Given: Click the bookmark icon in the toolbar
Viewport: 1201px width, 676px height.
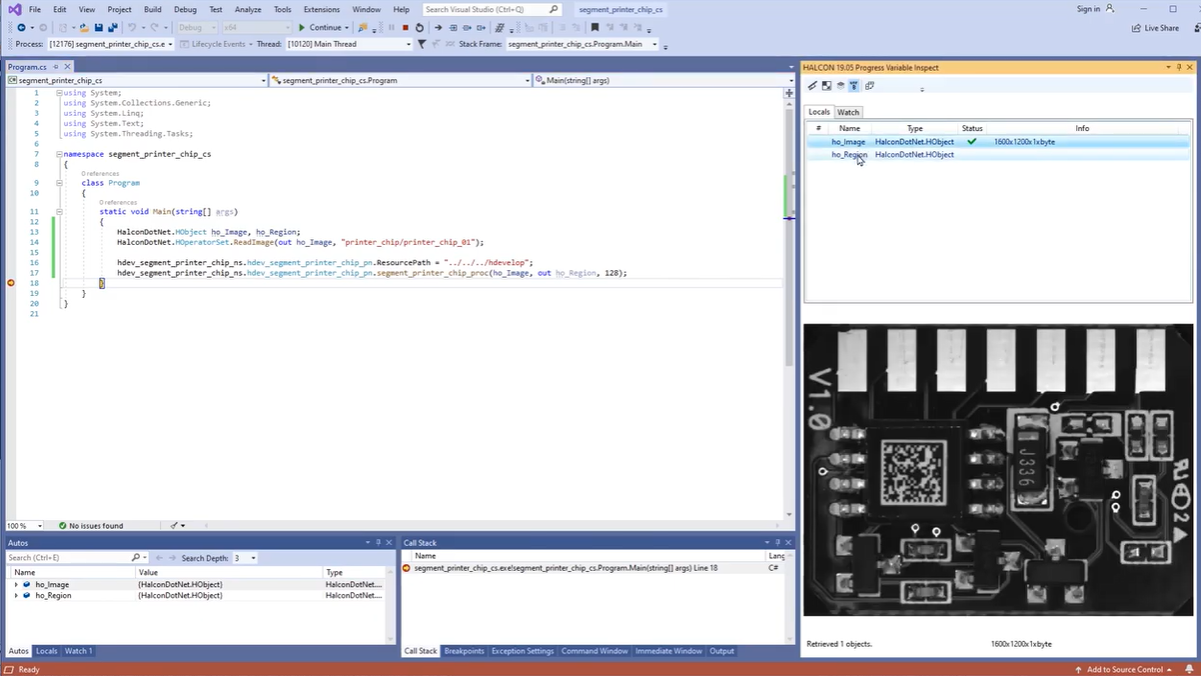Looking at the screenshot, I should click(x=595, y=28).
